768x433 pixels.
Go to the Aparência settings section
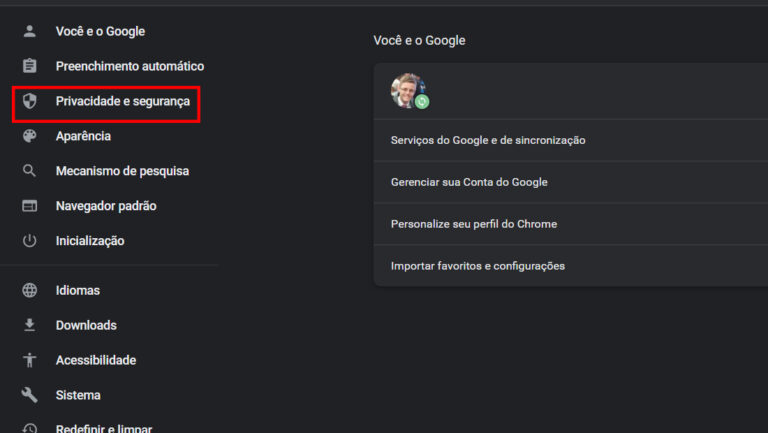click(83, 136)
